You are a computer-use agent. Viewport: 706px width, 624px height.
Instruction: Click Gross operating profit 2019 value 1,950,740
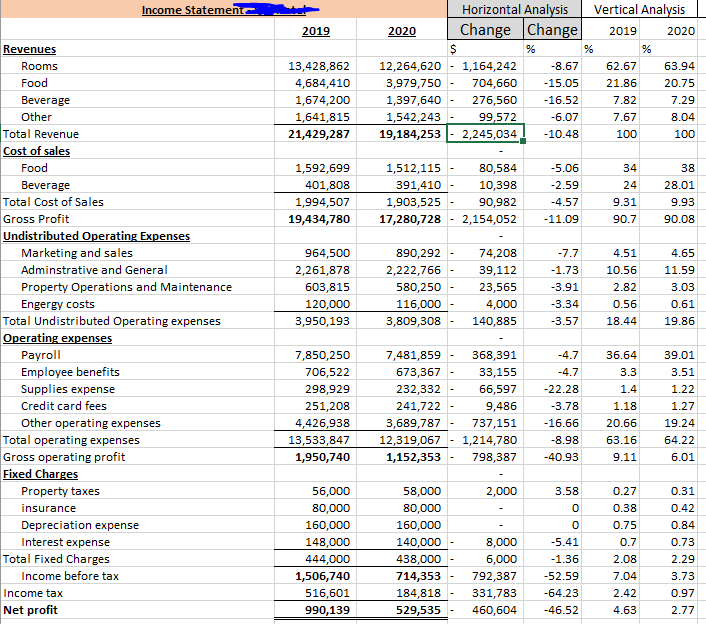[322, 457]
